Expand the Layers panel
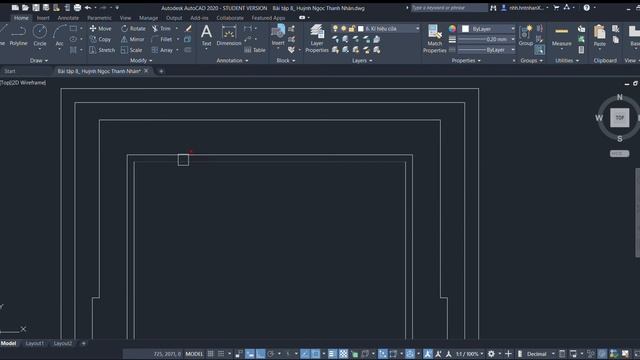The image size is (640, 360). click(x=362, y=60)
